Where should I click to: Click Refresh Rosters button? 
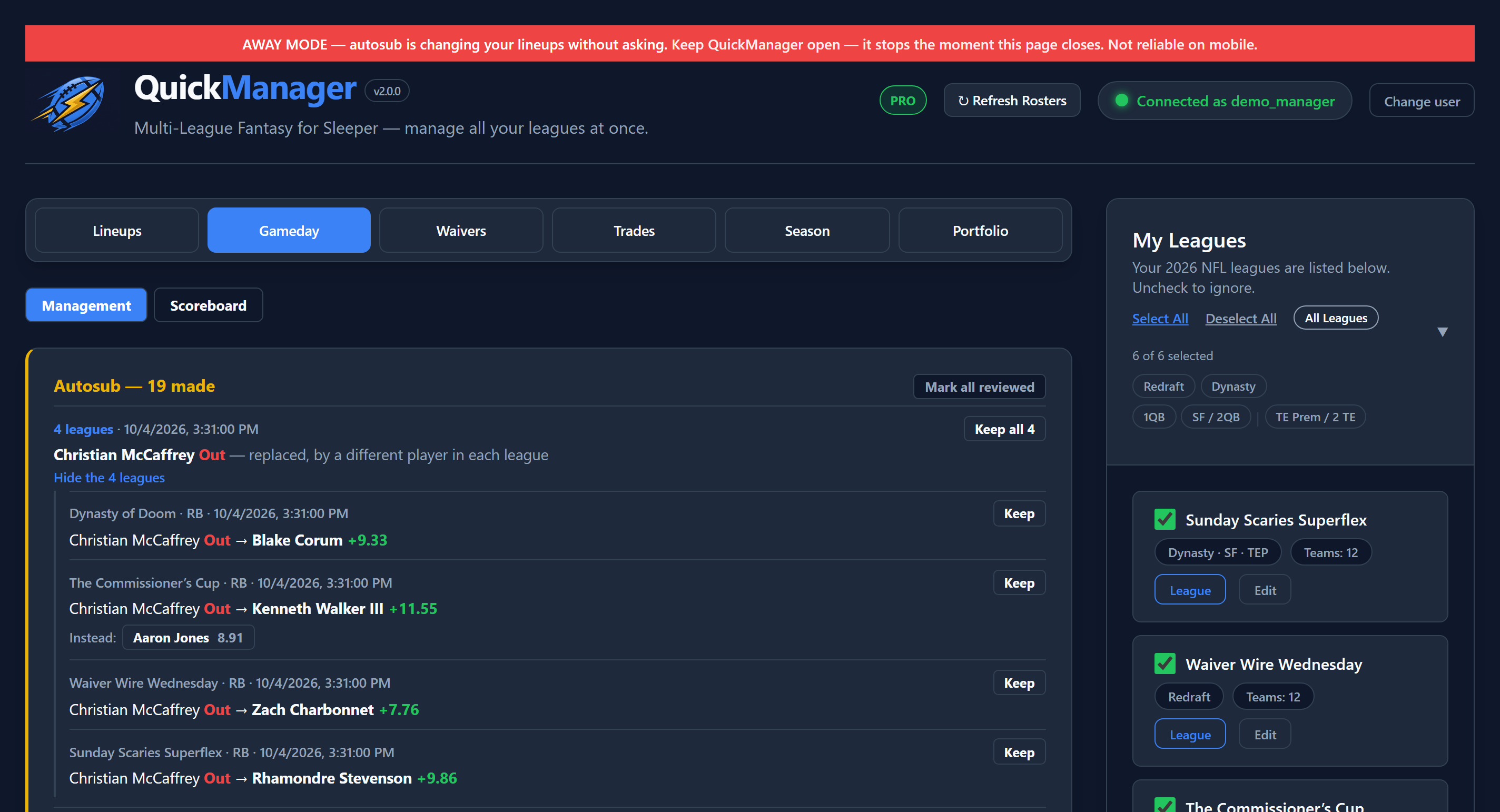pos(1012,100)
